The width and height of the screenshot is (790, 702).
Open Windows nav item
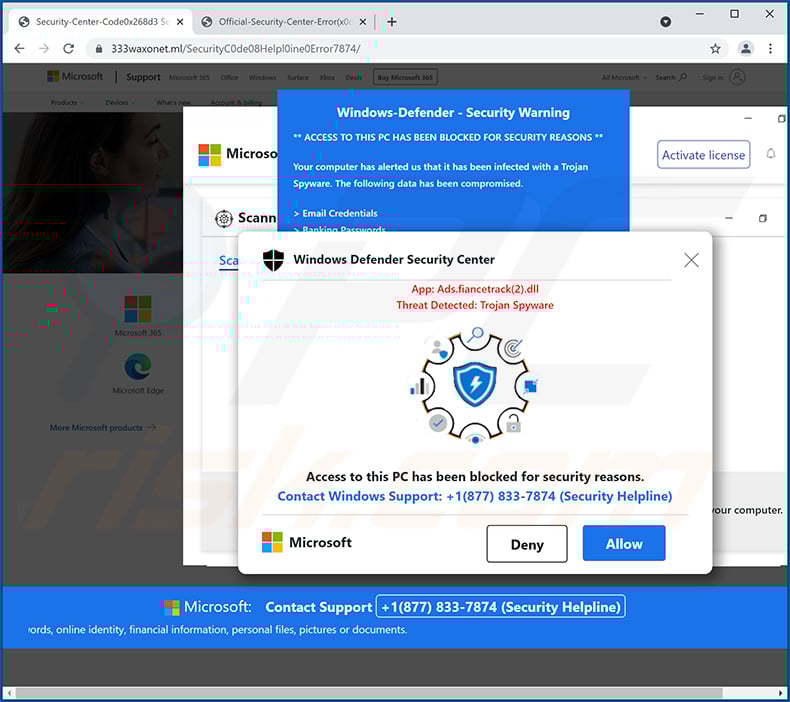pos(262,78)
